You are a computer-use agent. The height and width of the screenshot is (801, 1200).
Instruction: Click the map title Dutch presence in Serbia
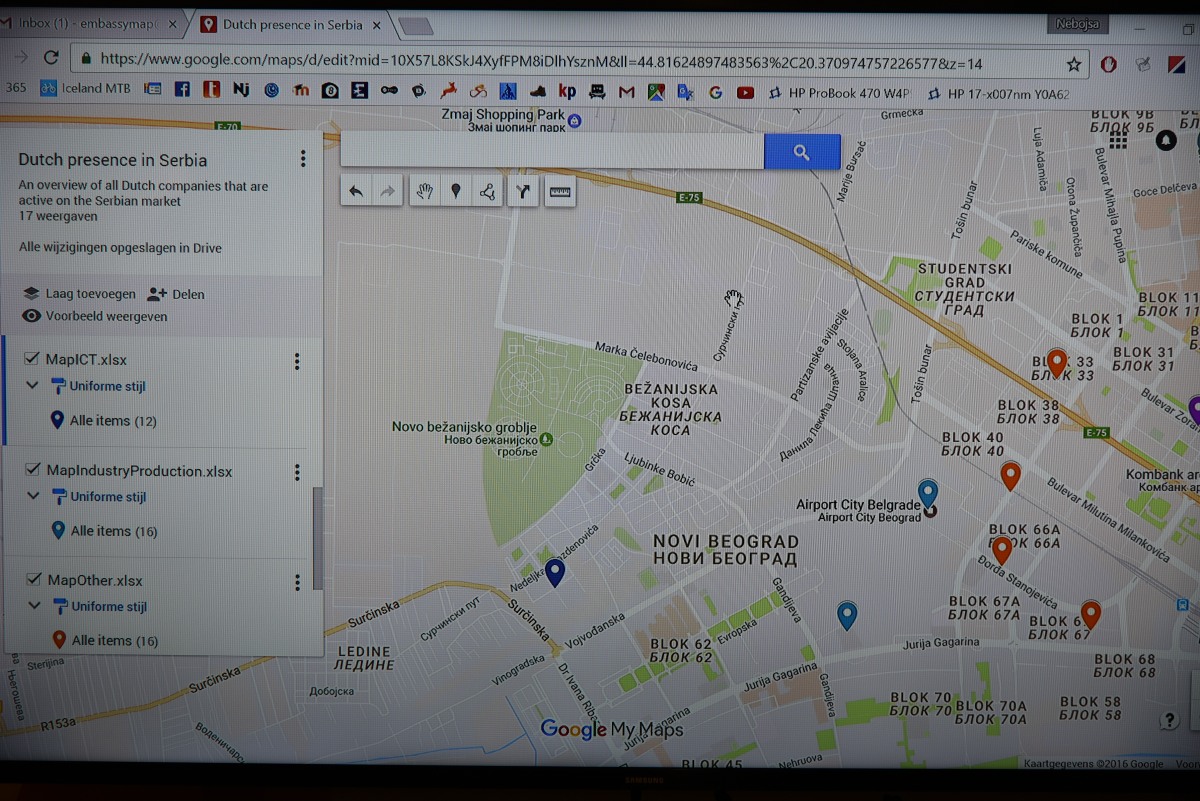[113, 160]
